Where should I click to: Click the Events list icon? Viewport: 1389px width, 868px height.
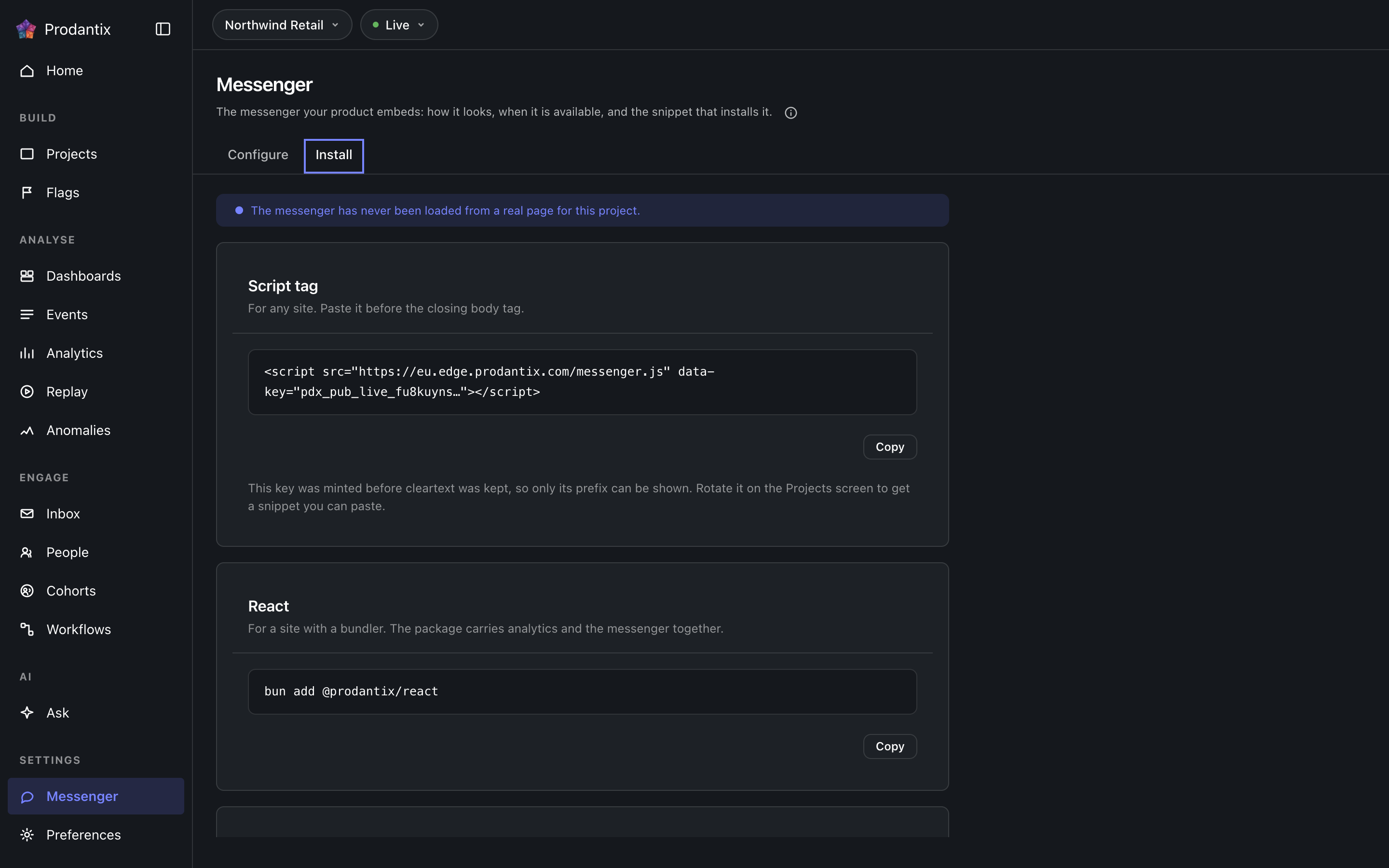[27, 314]
